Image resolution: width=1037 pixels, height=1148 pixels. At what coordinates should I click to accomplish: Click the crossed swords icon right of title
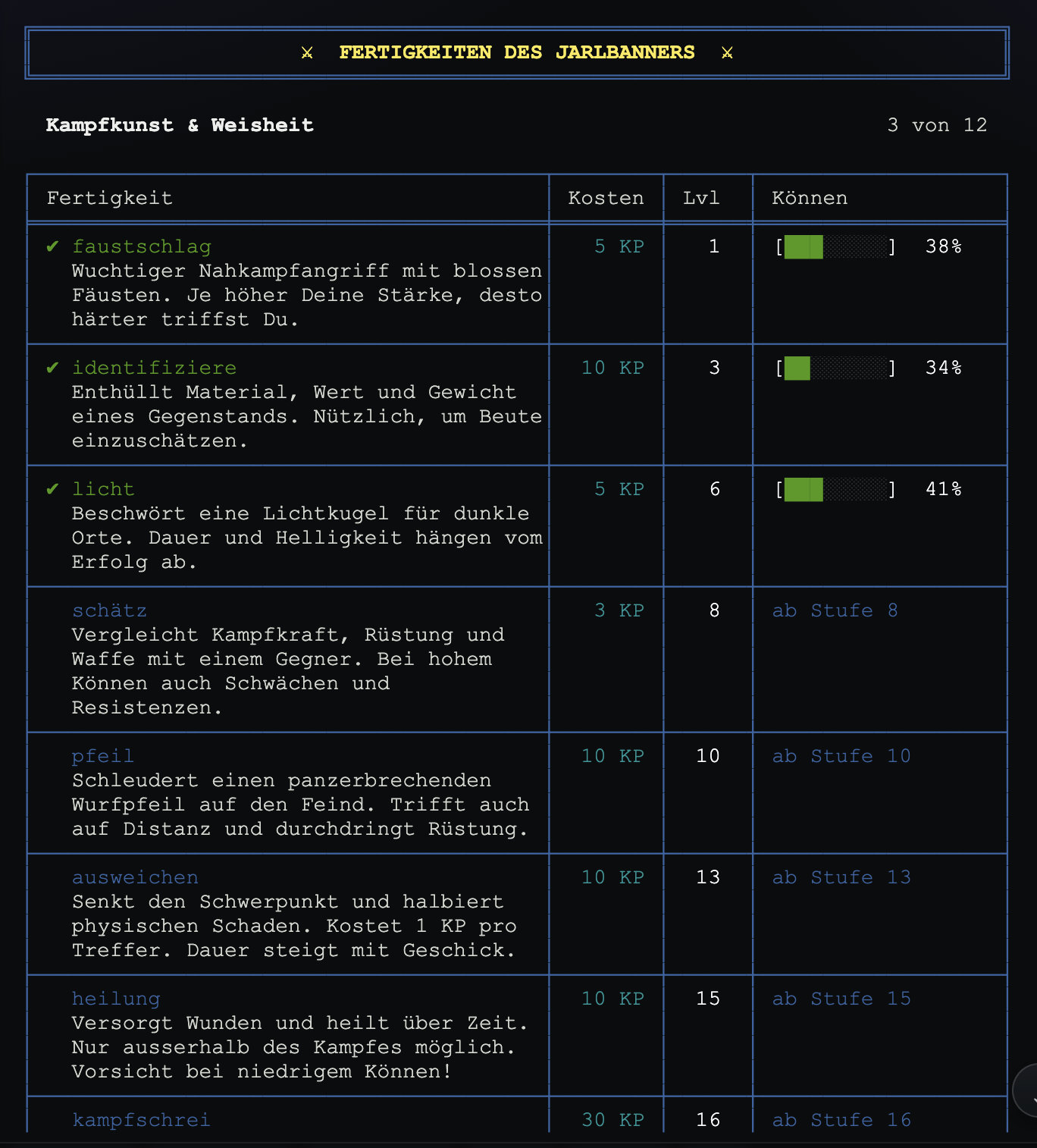(727, 52)
